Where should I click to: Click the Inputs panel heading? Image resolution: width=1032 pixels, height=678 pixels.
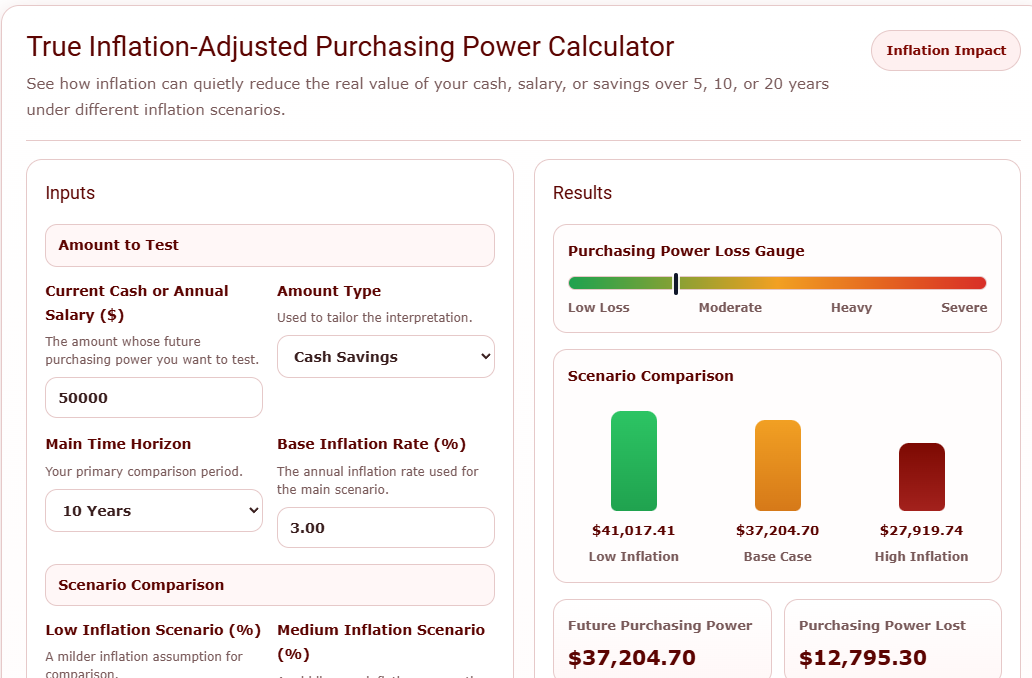pyautogui.click(x=70, y=193)
